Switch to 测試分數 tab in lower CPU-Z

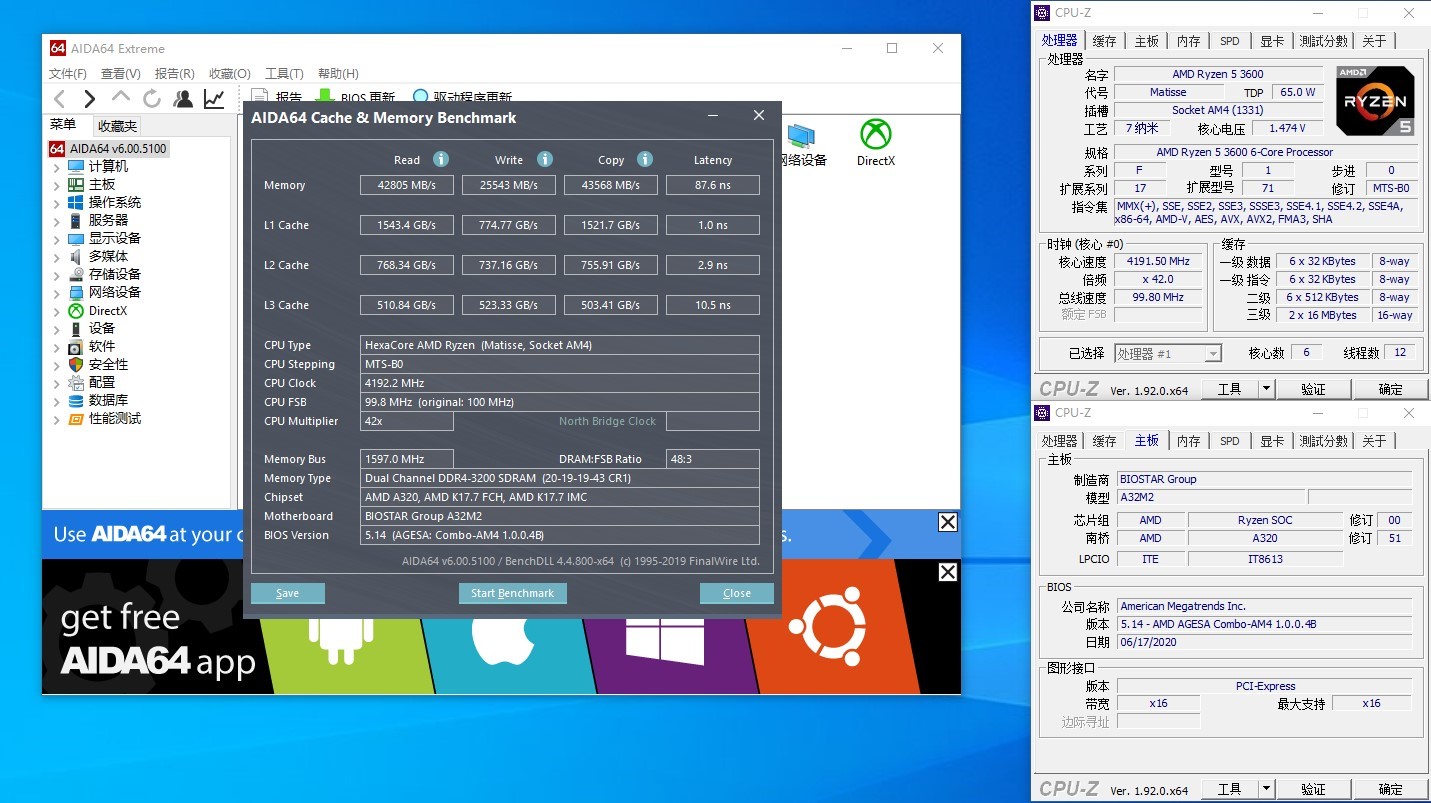click(x=1323, y=441)
